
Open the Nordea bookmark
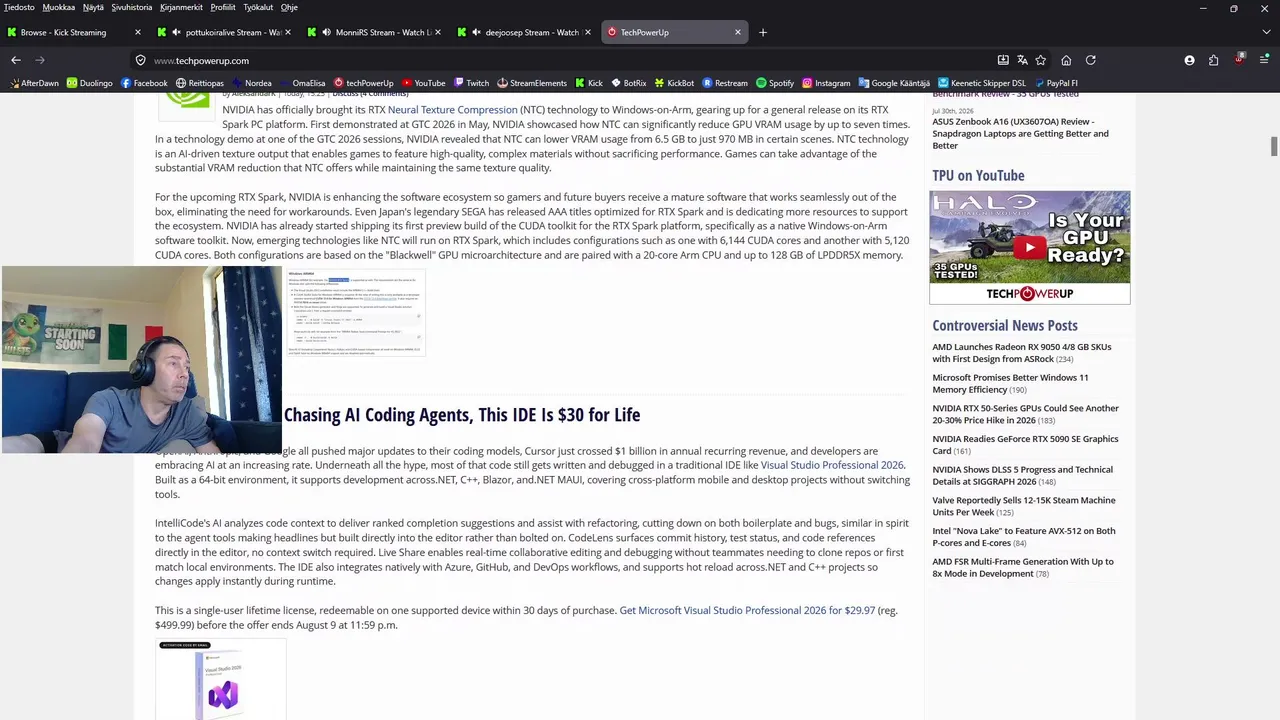click(x=252, y=83)
